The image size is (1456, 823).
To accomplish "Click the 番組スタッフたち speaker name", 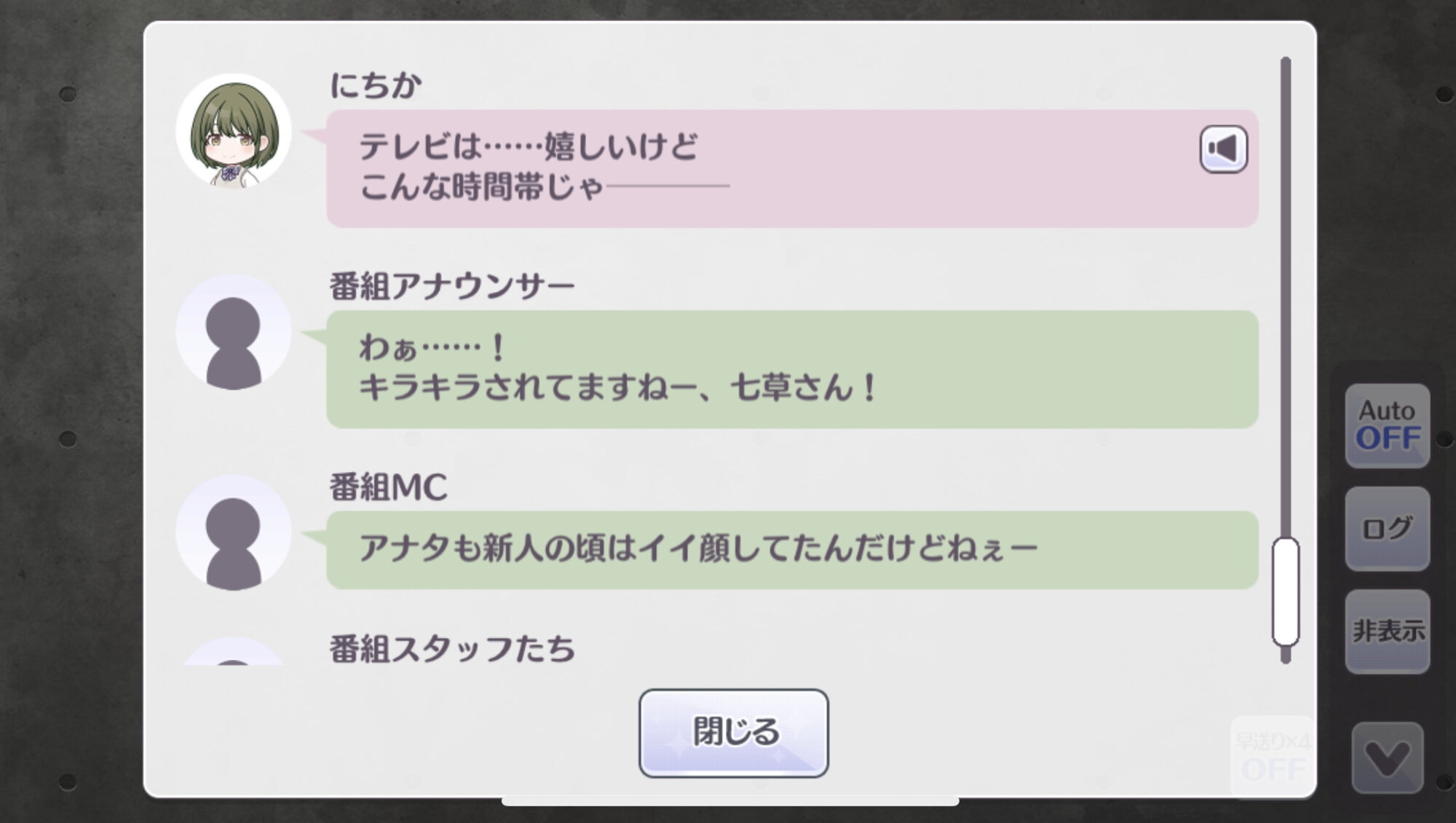I will pos(452,649).
